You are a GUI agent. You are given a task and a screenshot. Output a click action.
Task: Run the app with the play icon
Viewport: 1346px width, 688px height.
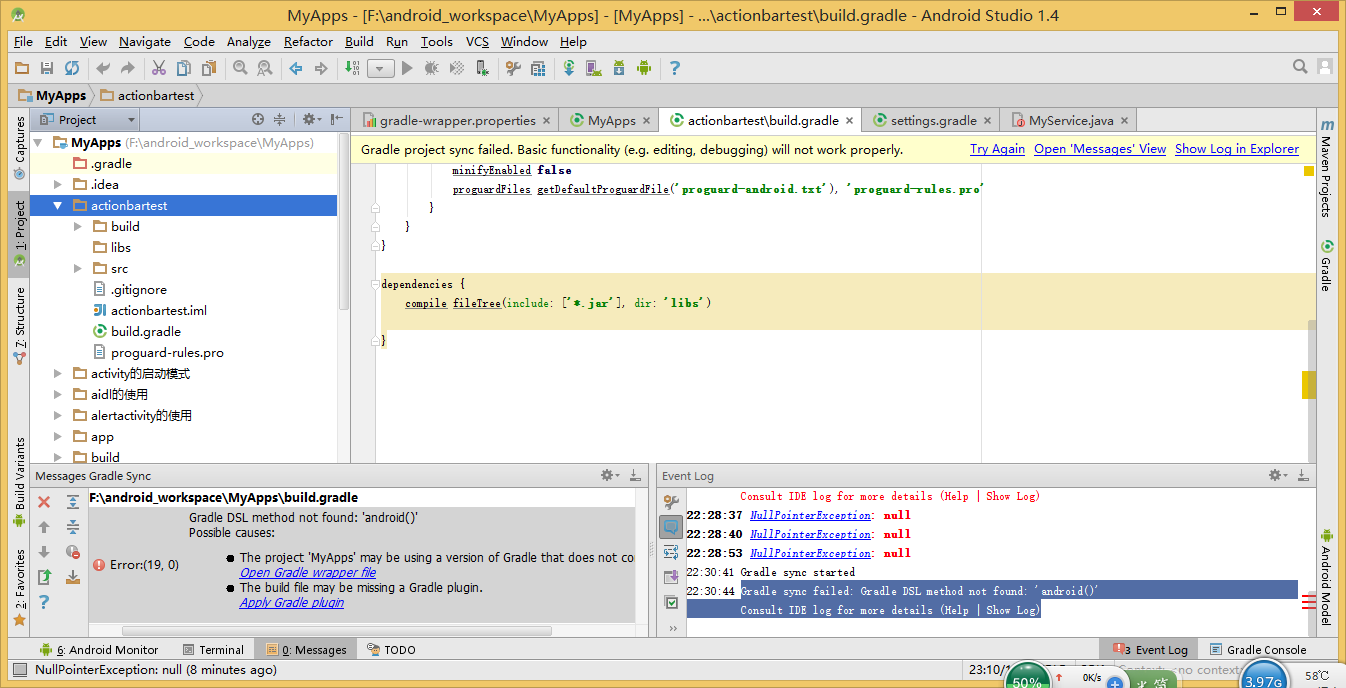[x=407, y=68]
